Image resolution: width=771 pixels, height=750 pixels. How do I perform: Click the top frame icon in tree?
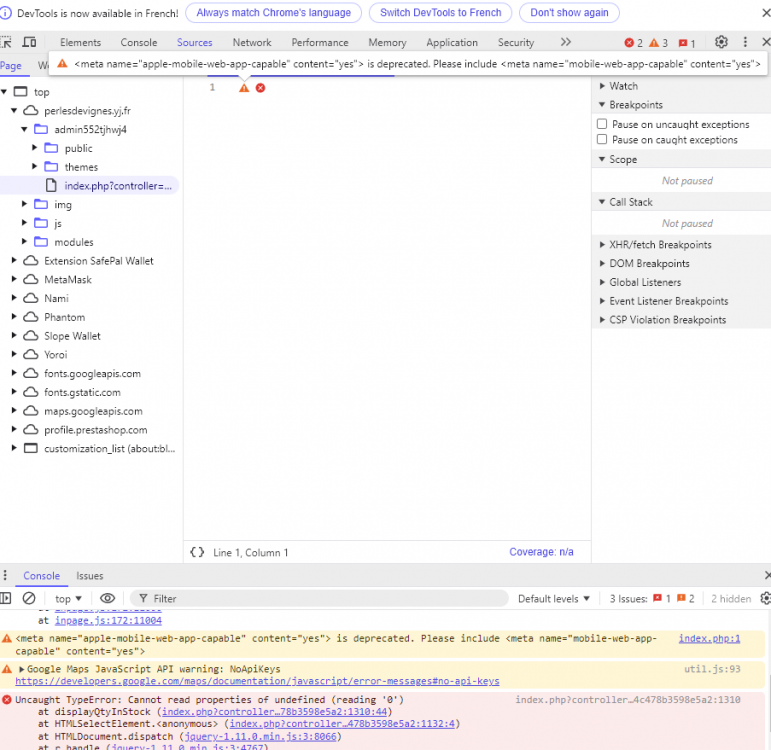[x=21, y=91]
